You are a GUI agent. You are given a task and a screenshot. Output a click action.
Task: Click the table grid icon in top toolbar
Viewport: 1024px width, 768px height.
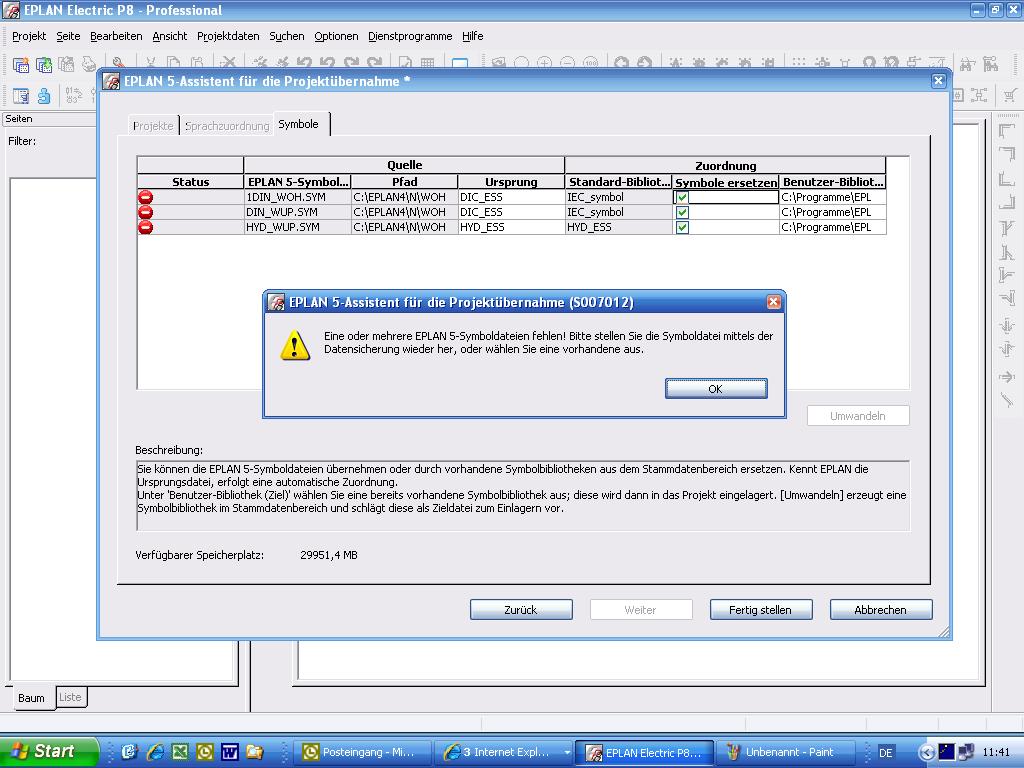tap(427, 63)
